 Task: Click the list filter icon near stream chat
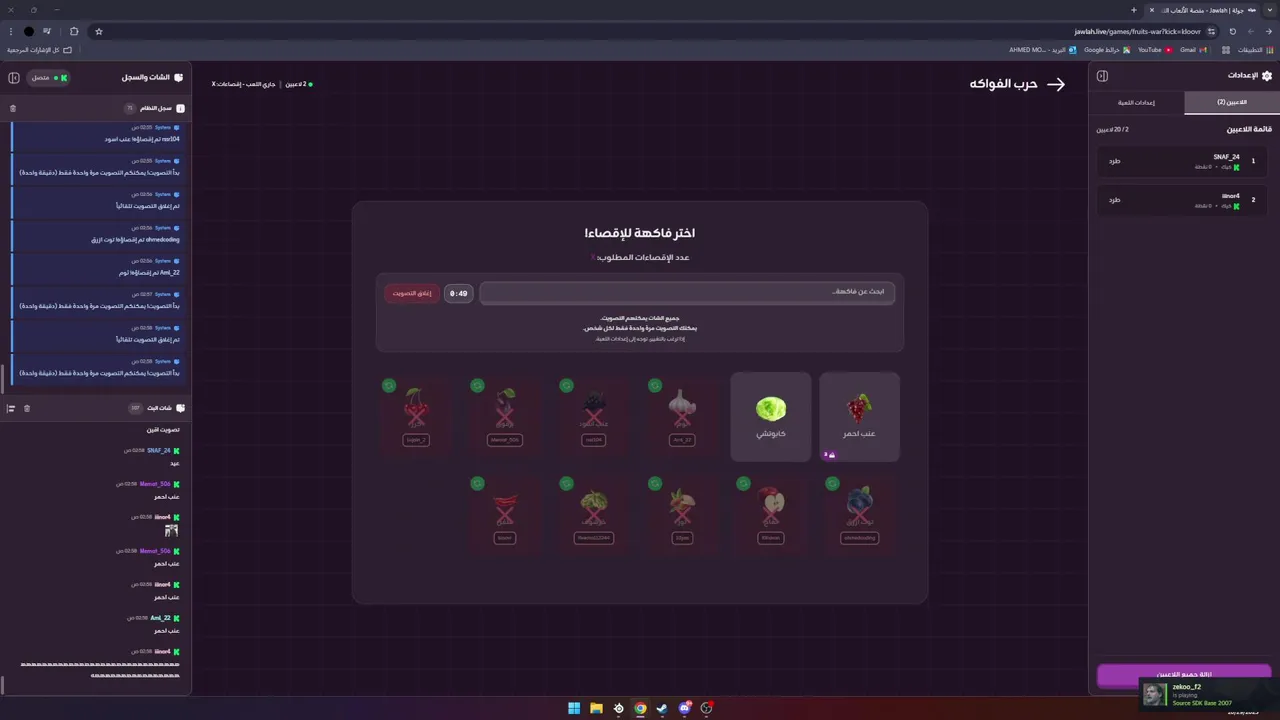tap(11, 408)
